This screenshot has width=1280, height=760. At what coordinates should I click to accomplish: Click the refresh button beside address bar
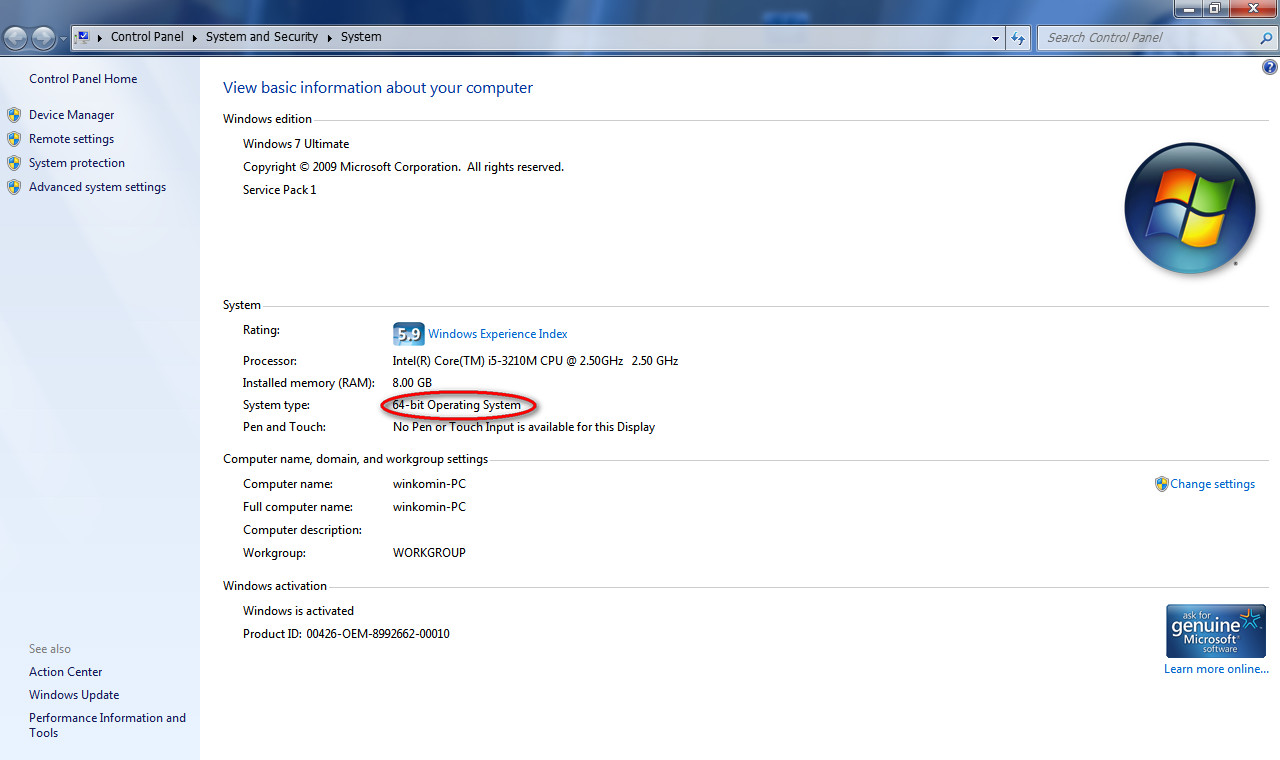point(1018,38)
